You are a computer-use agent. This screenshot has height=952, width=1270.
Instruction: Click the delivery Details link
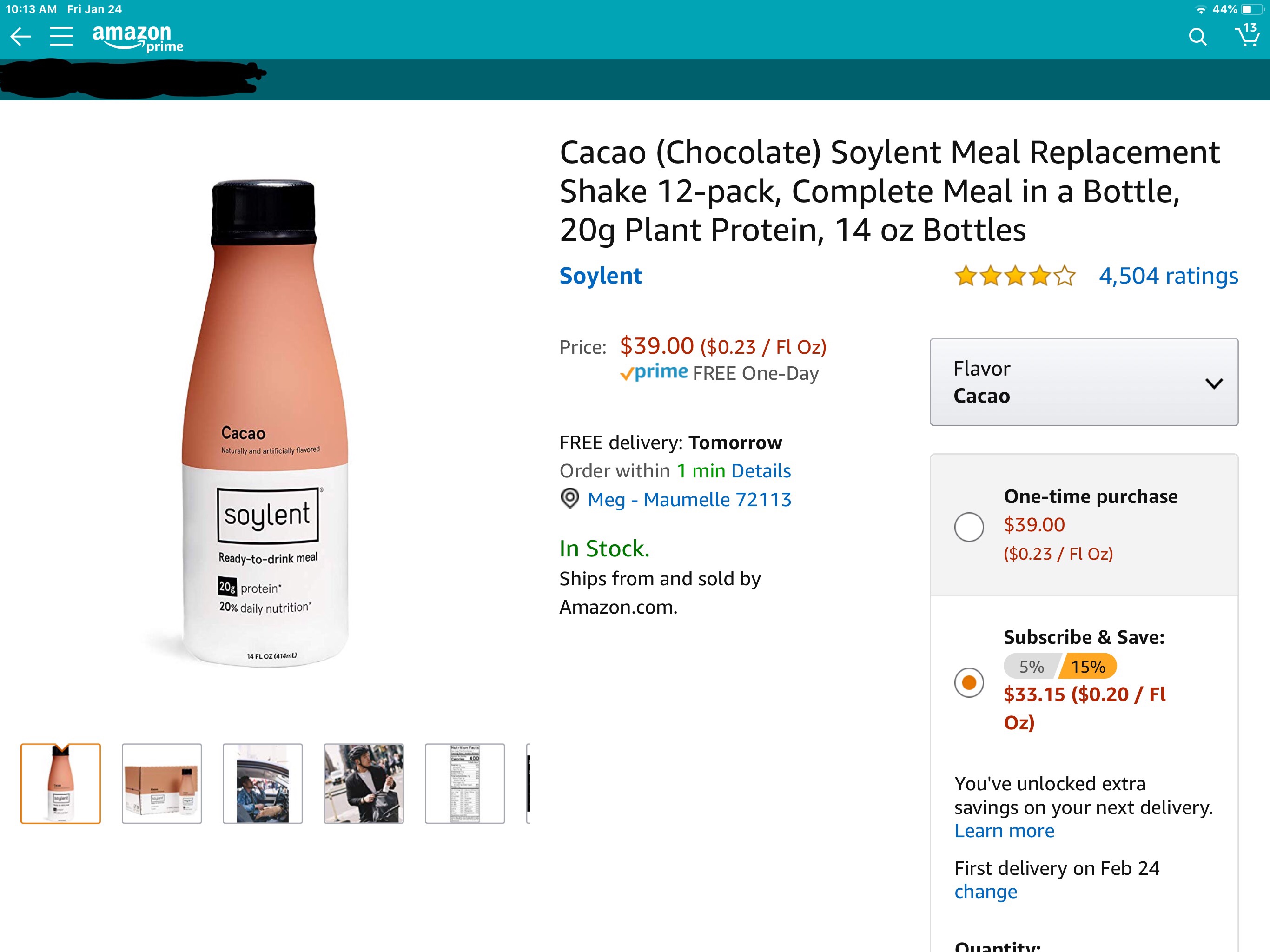(761, 471)
